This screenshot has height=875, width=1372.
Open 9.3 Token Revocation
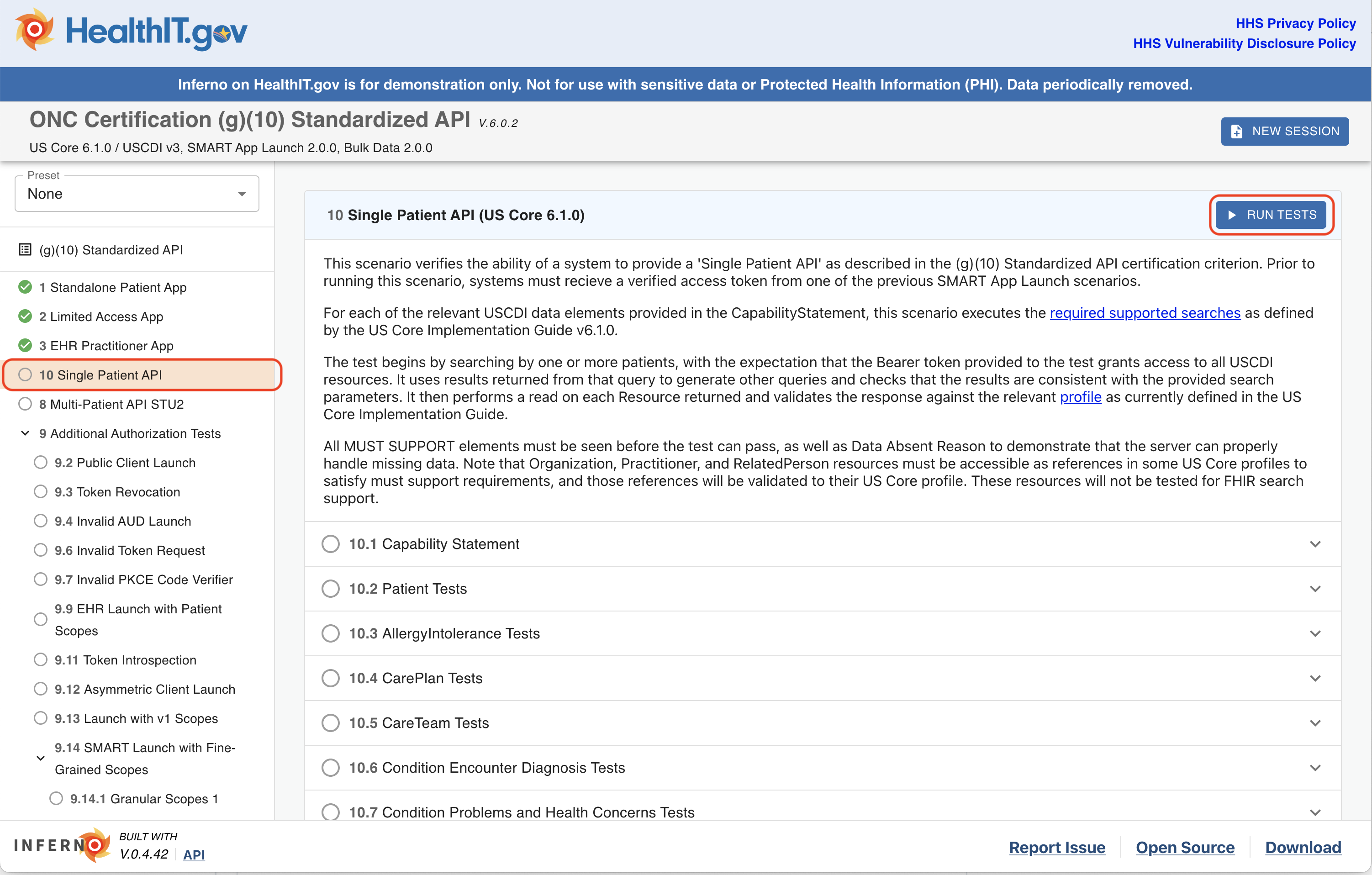117,492
